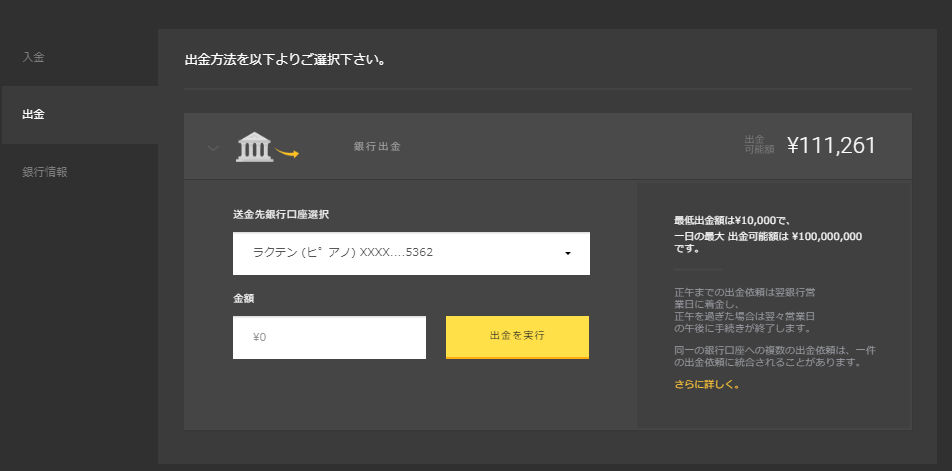Click the 銀行出金 method label
This screenshot has height=471, width=952.
tap(377, 147)
